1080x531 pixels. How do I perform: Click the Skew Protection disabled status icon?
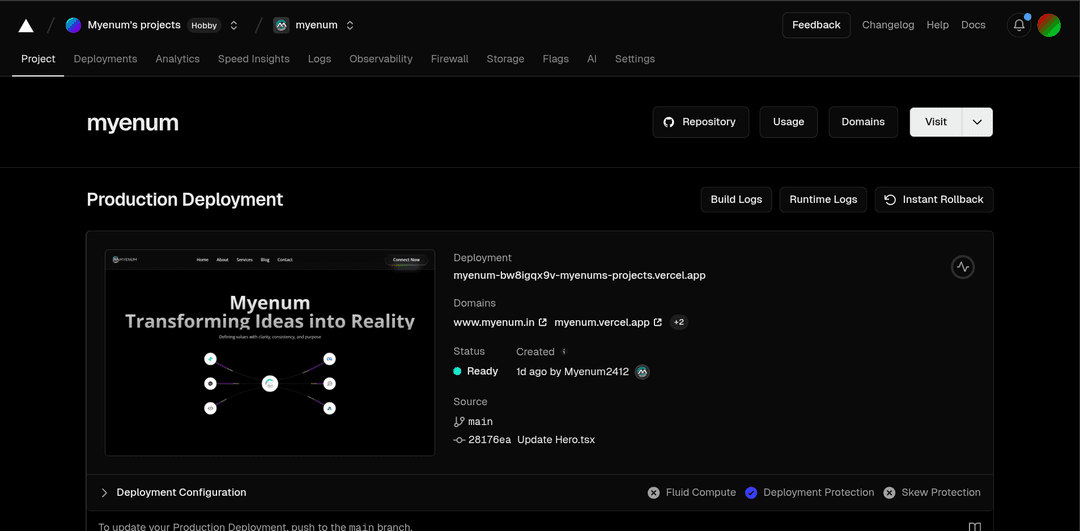[889, 492]
